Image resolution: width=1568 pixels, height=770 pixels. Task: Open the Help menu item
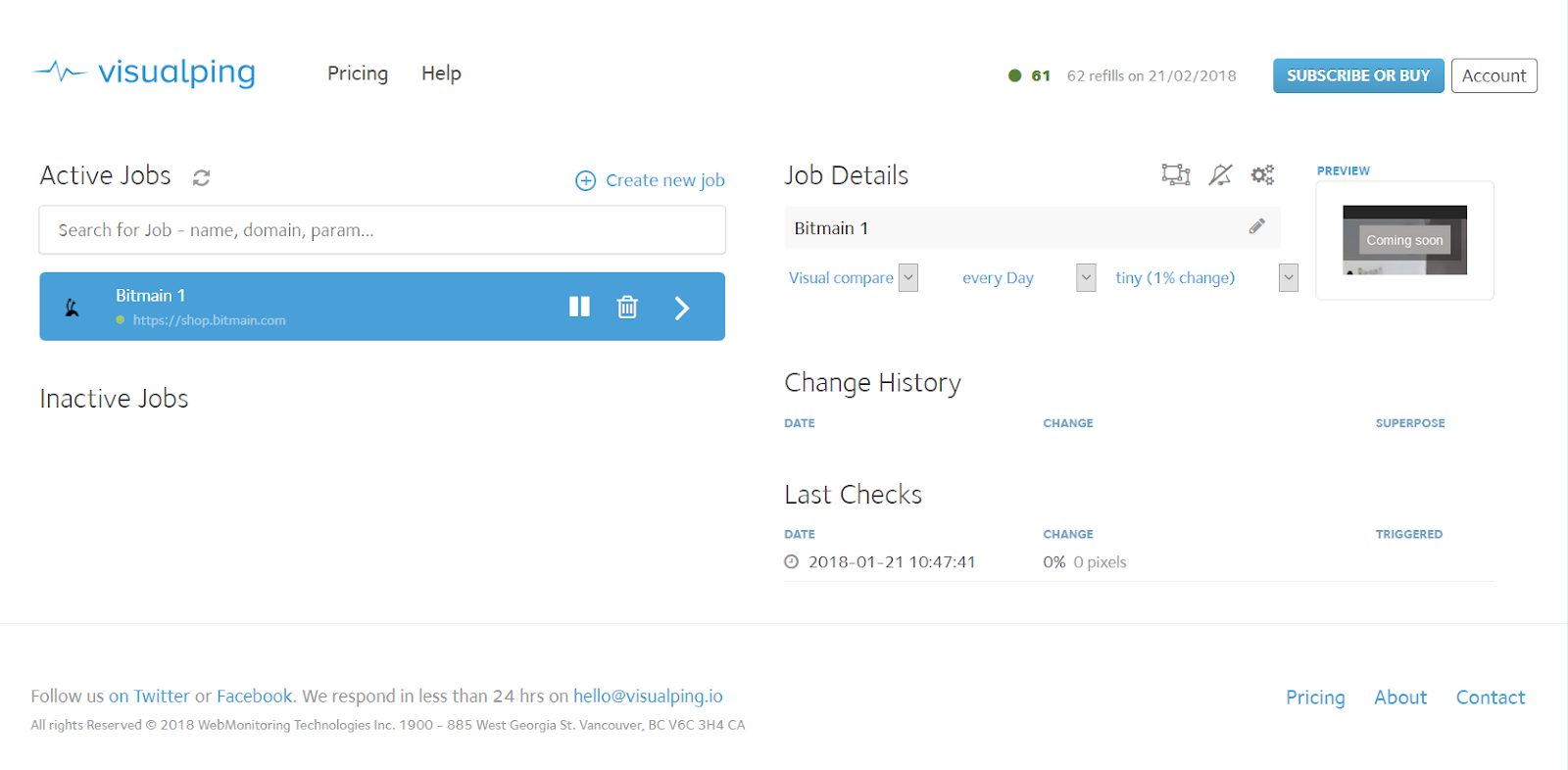[x=441, y=73]
